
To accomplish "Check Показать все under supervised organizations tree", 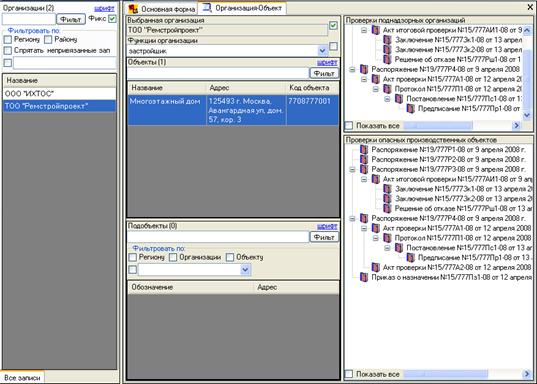I will pos(349,126).
